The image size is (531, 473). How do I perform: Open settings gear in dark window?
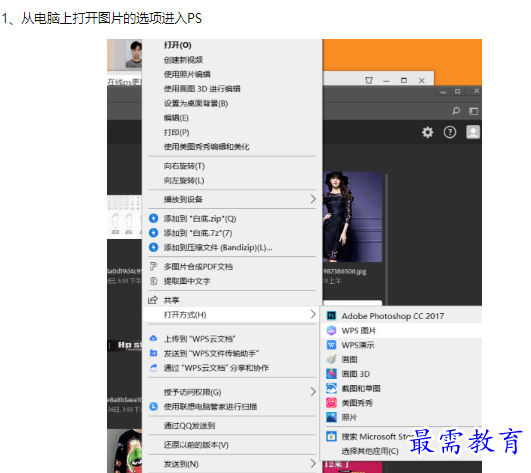coord(427,132)
